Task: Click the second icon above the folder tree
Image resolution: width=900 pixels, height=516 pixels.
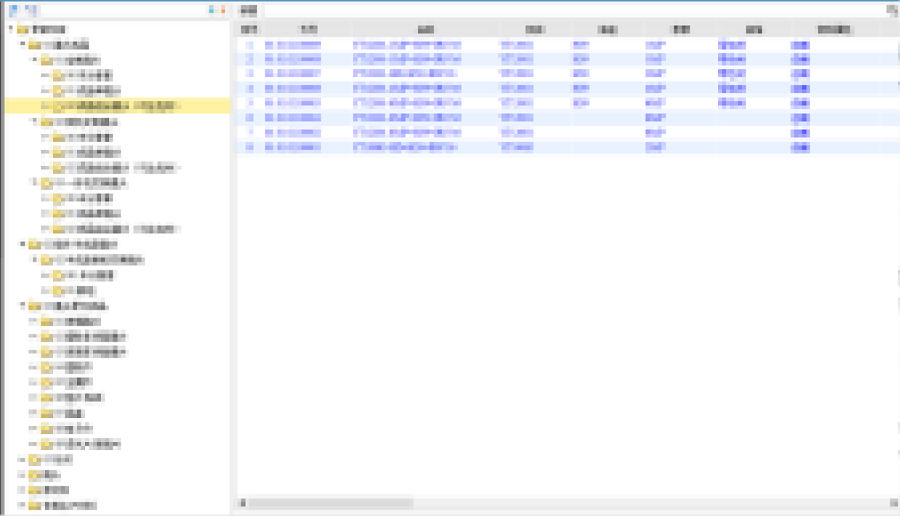Action: coord(32,10)
